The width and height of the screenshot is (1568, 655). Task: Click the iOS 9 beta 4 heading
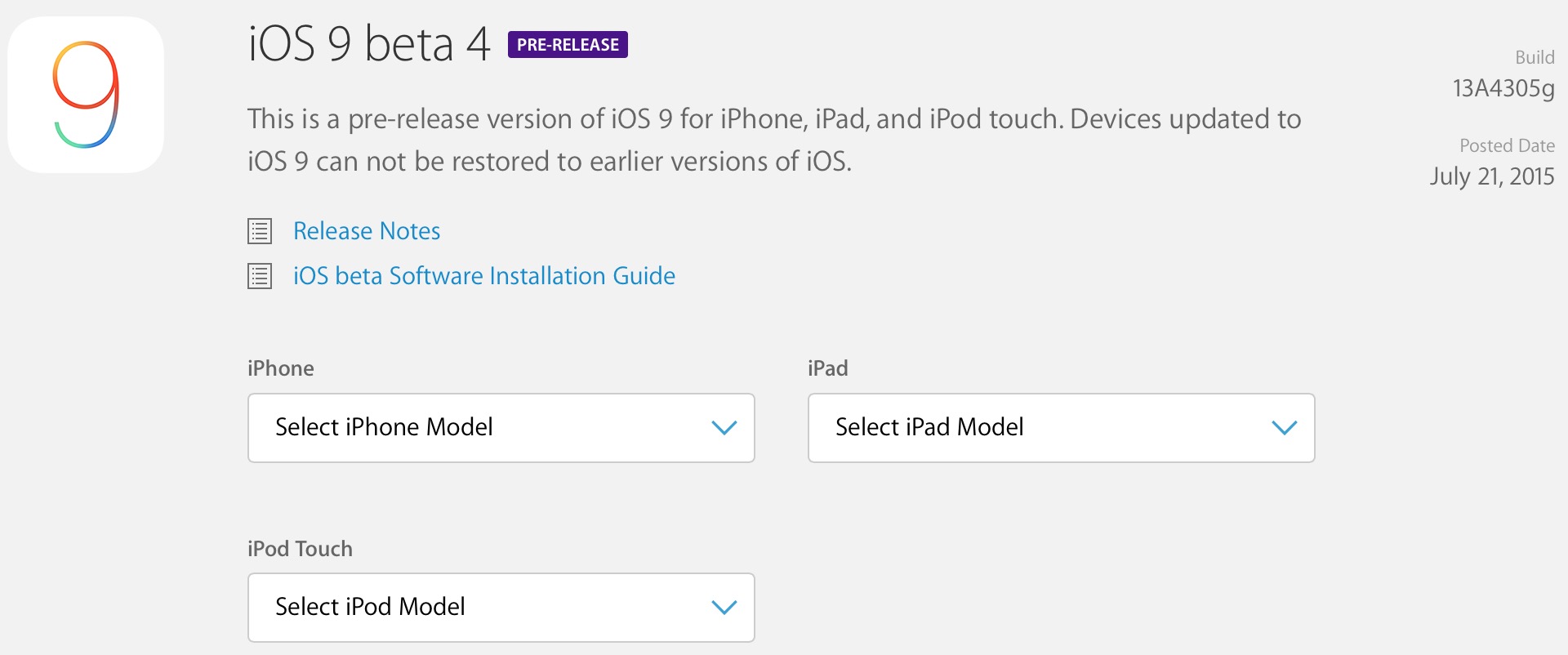click(369, 43)
